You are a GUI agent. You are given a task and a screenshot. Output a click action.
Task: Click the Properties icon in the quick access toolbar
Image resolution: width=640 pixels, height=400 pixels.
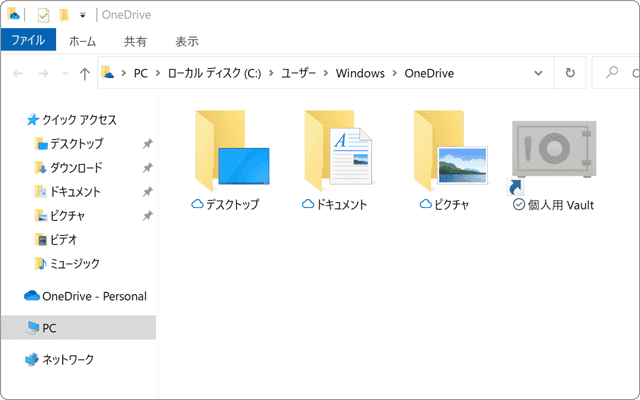tap(43, 15)
